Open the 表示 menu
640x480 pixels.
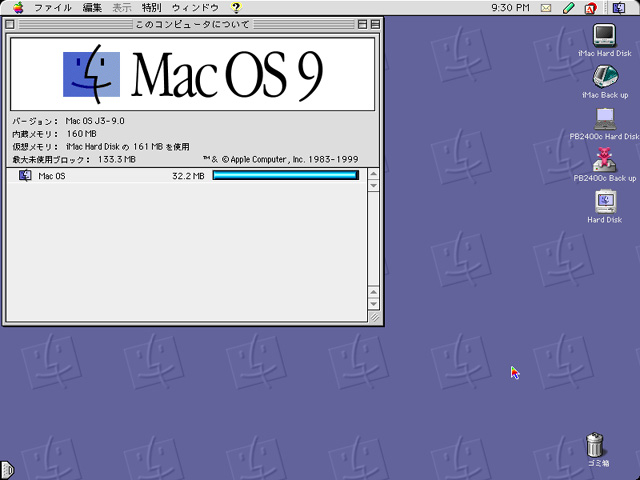(122, 7)
